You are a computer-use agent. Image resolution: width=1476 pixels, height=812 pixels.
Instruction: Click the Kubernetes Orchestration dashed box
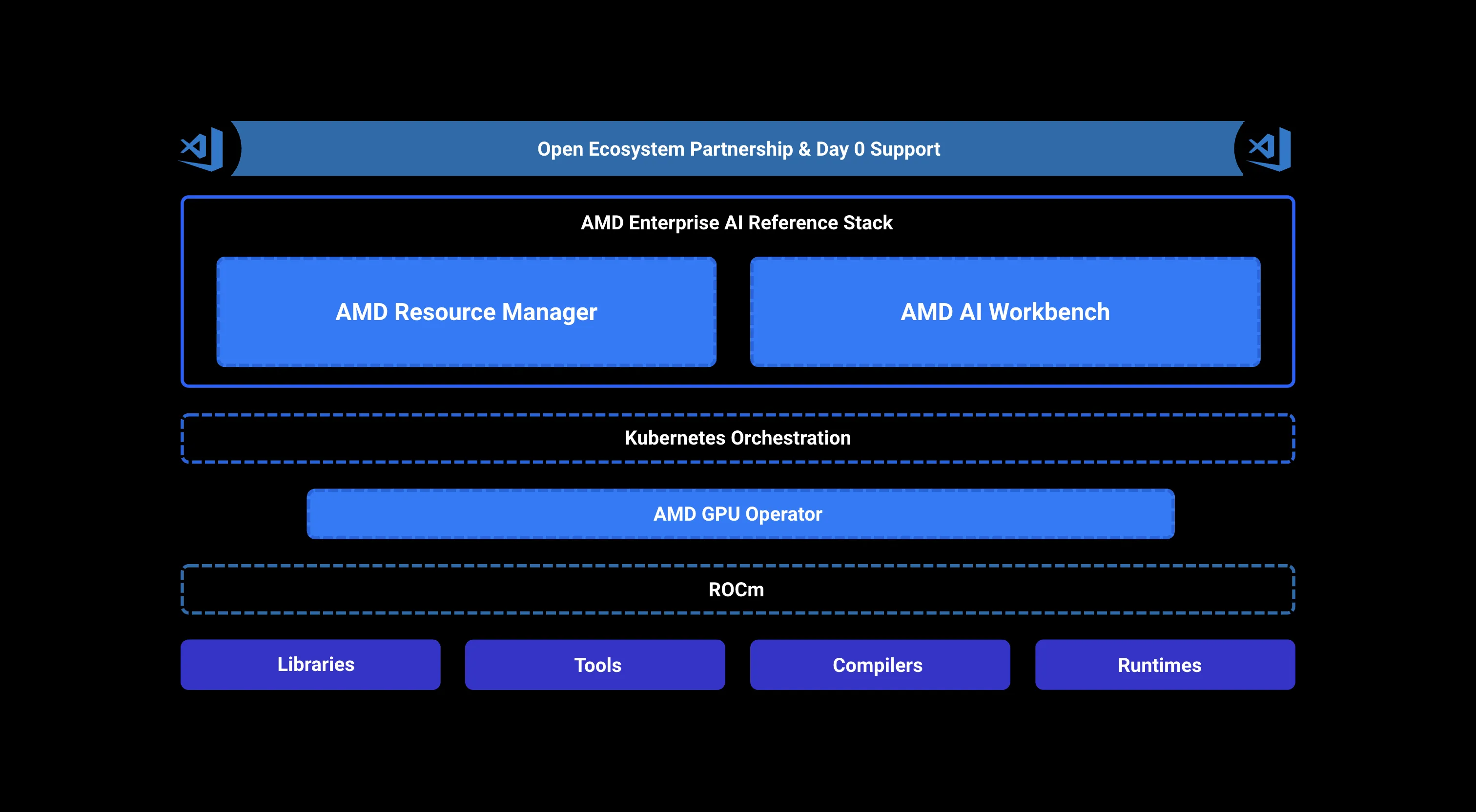(x=738, y=438)
